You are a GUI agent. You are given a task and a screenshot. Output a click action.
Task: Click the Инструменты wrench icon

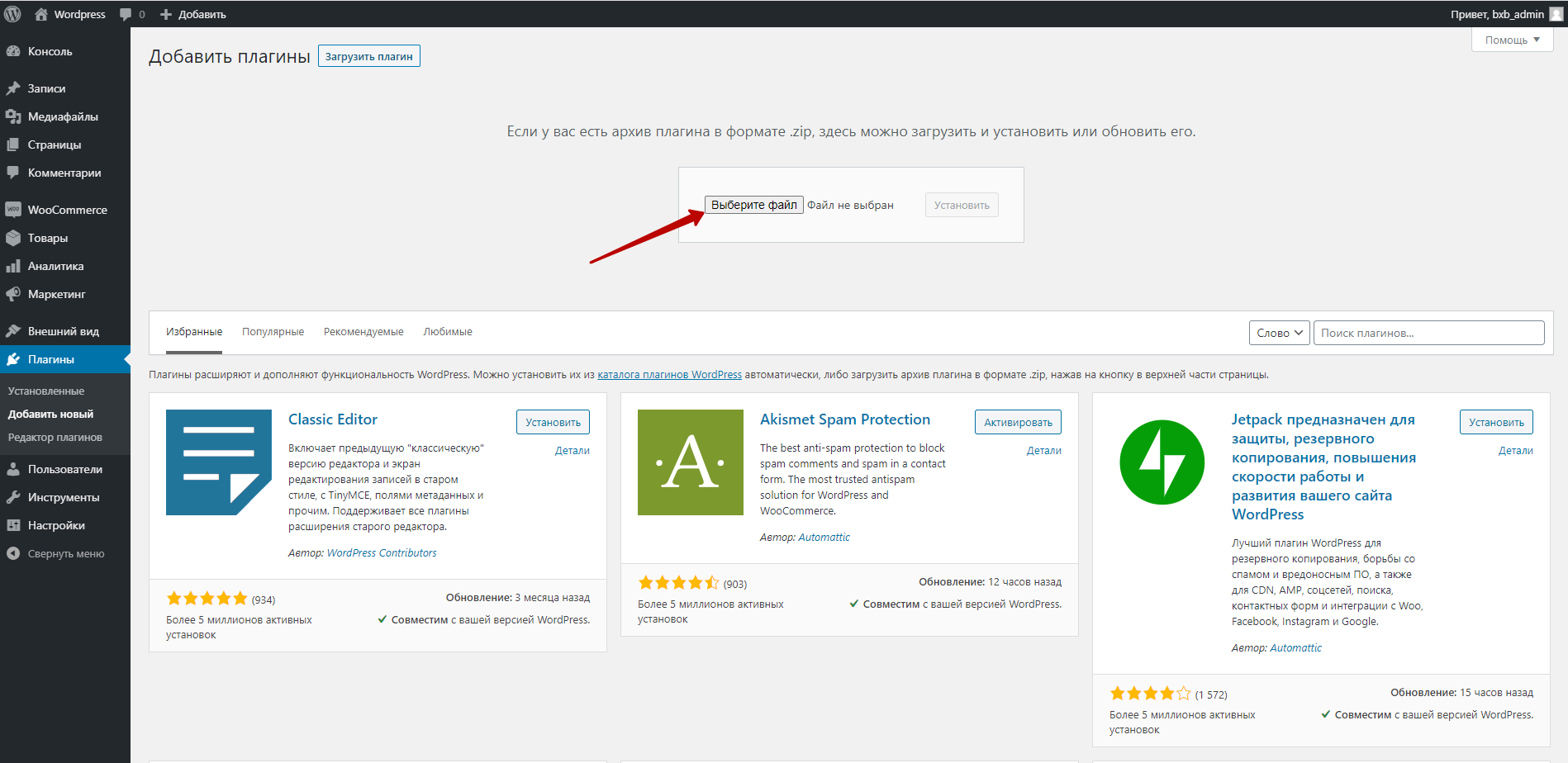(x=13, y=497)
